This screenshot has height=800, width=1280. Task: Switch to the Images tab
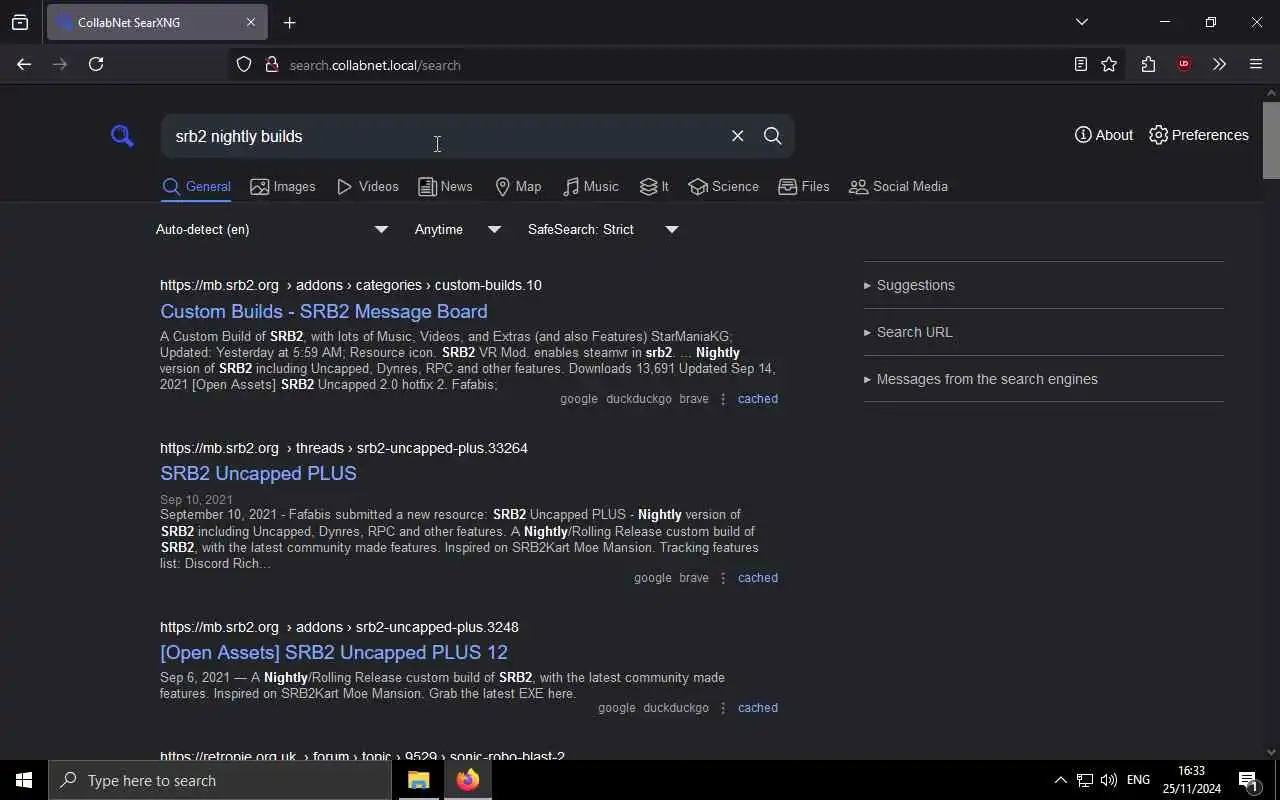(x=283, y=187)
